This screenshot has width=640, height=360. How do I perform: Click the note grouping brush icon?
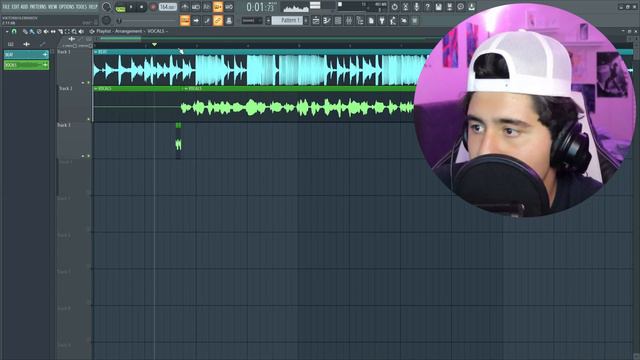pos(207,20)
